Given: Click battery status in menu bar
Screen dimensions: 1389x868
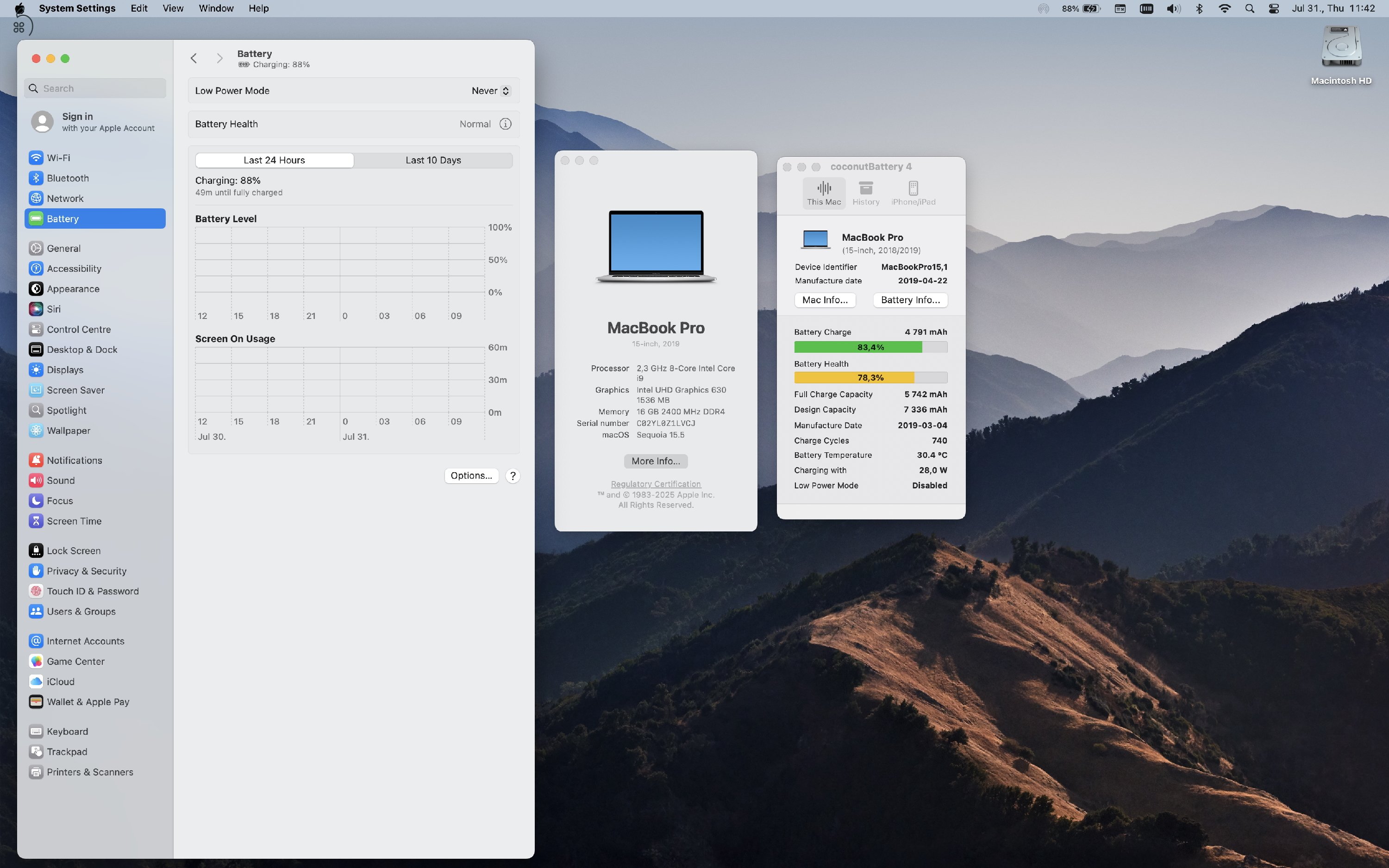Looking at the screenshot, I should (x=1081, y=9).
